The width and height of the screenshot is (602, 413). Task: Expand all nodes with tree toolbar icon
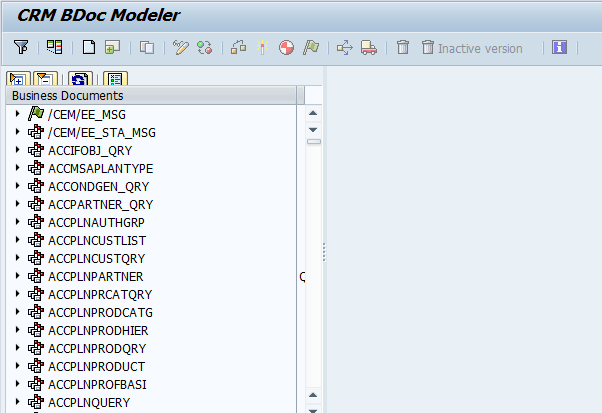[18, 79]
